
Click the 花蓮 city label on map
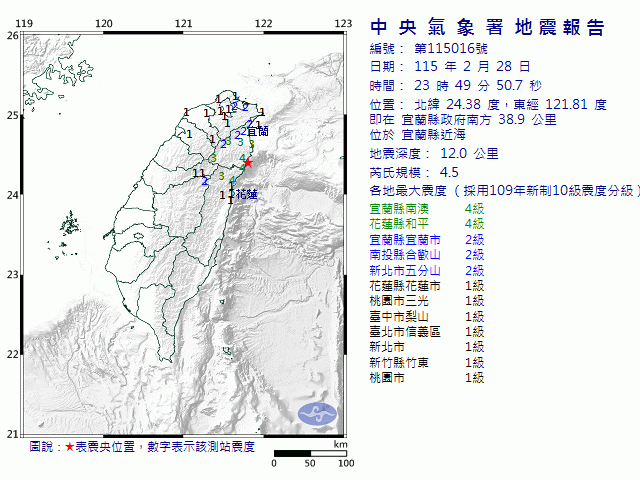click(x=245, y=195)
